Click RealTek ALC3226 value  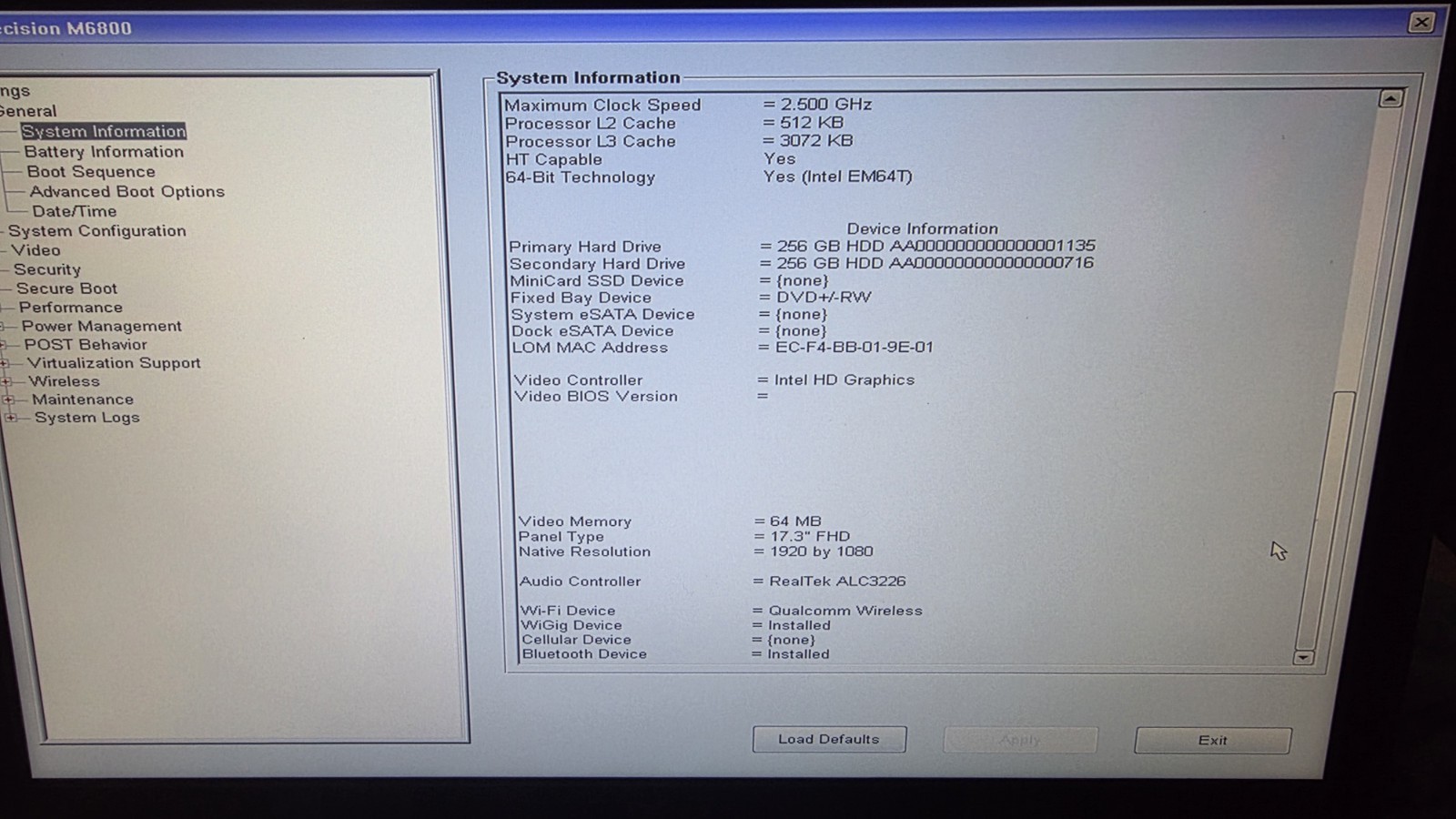coord(837,581)
